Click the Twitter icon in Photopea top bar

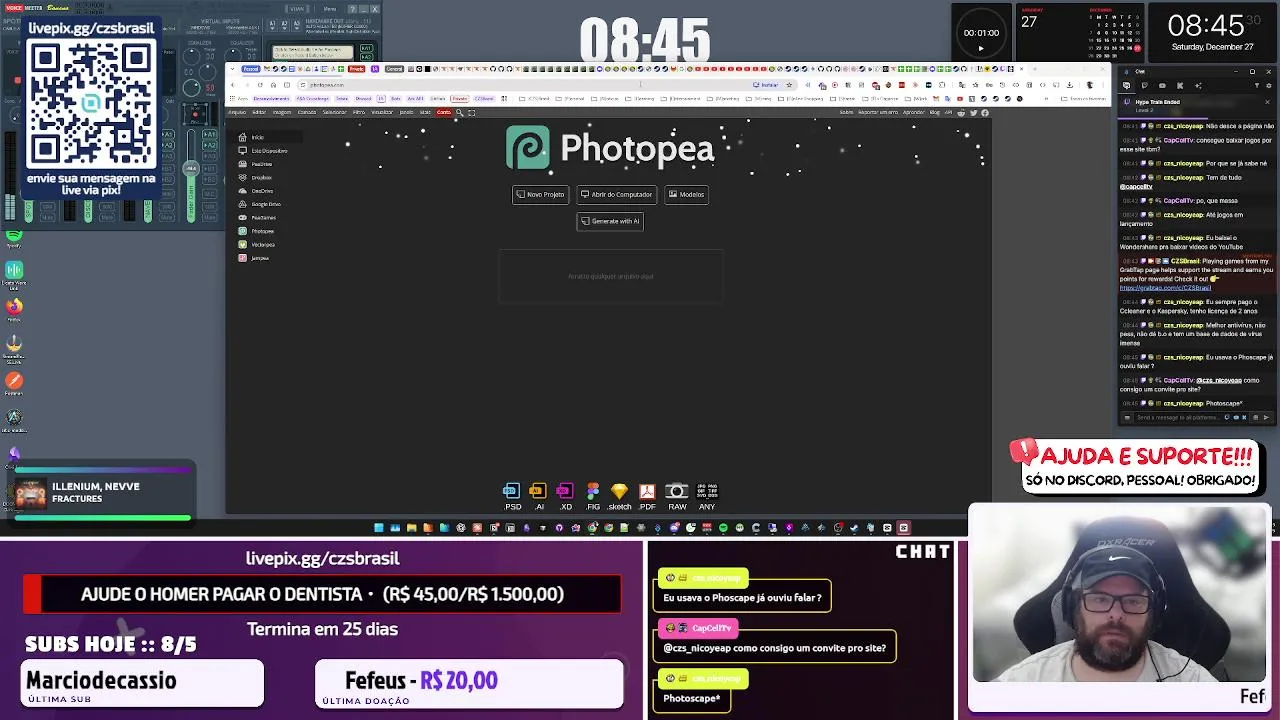coord(973,113)
